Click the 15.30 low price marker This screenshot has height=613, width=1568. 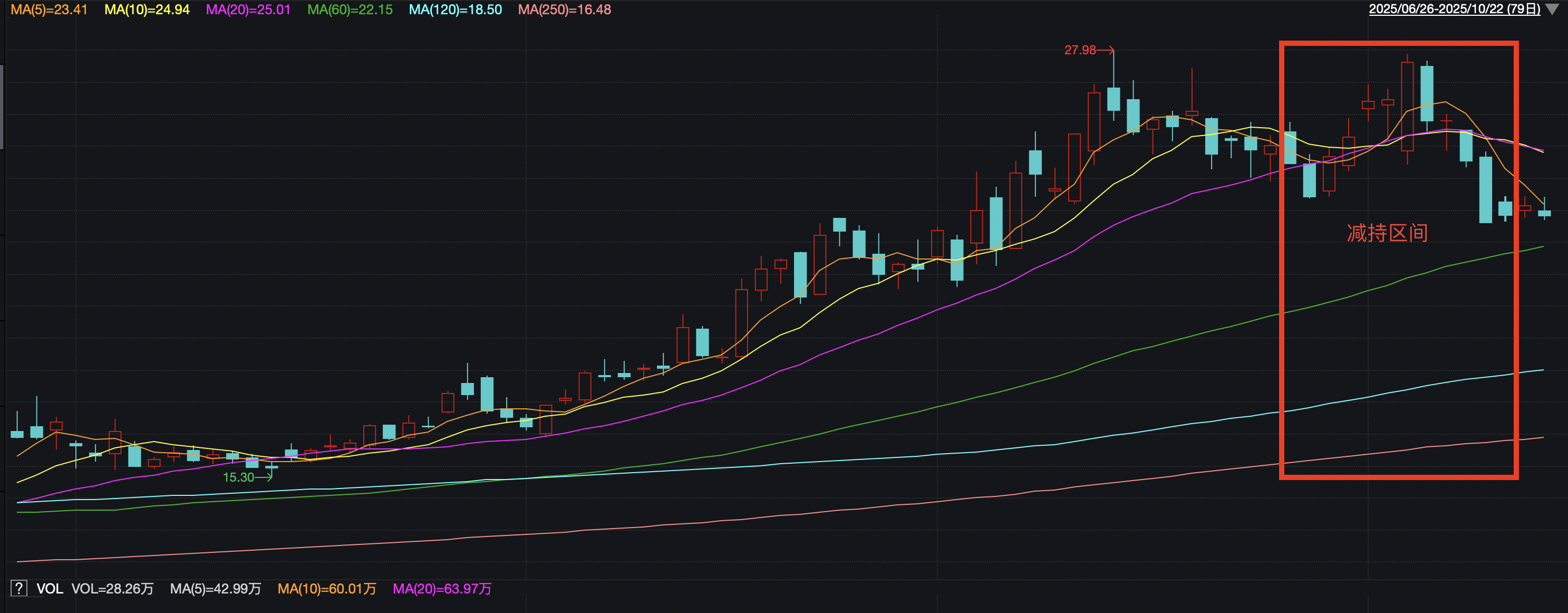pos(238,477)
